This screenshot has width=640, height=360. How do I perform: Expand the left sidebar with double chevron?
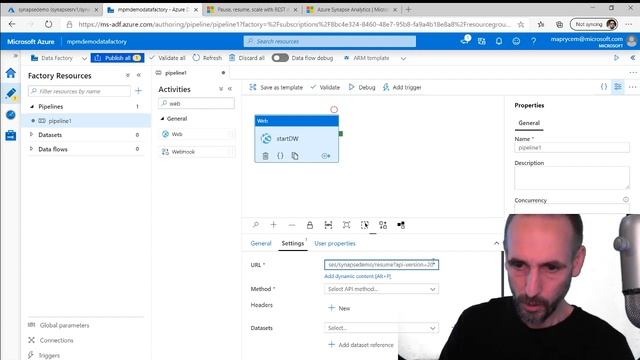(x=16, y=56)
